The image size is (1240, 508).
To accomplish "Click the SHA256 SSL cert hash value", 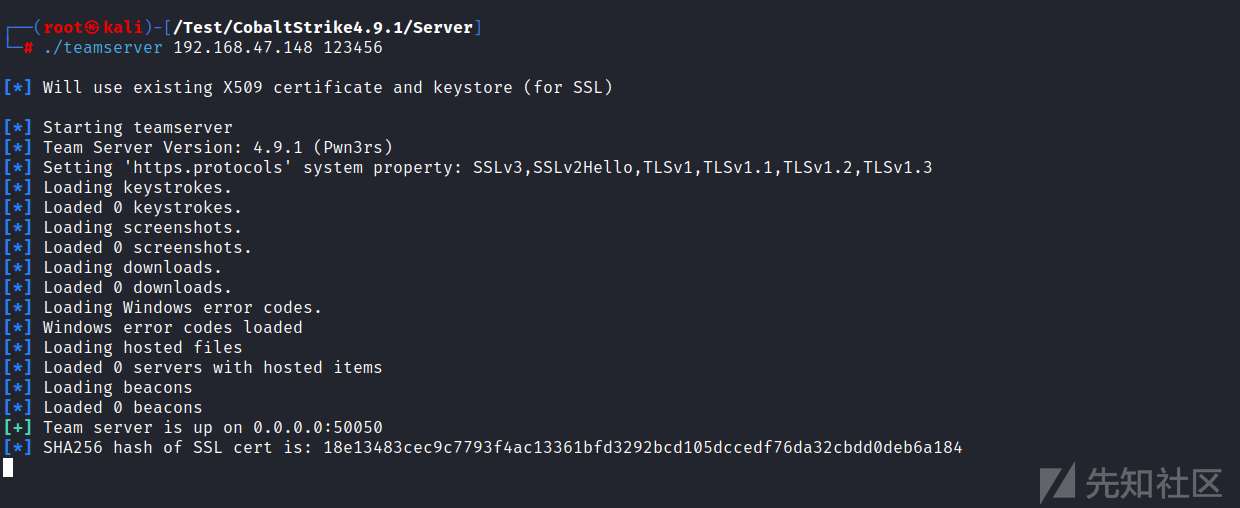I will point(643,447).
